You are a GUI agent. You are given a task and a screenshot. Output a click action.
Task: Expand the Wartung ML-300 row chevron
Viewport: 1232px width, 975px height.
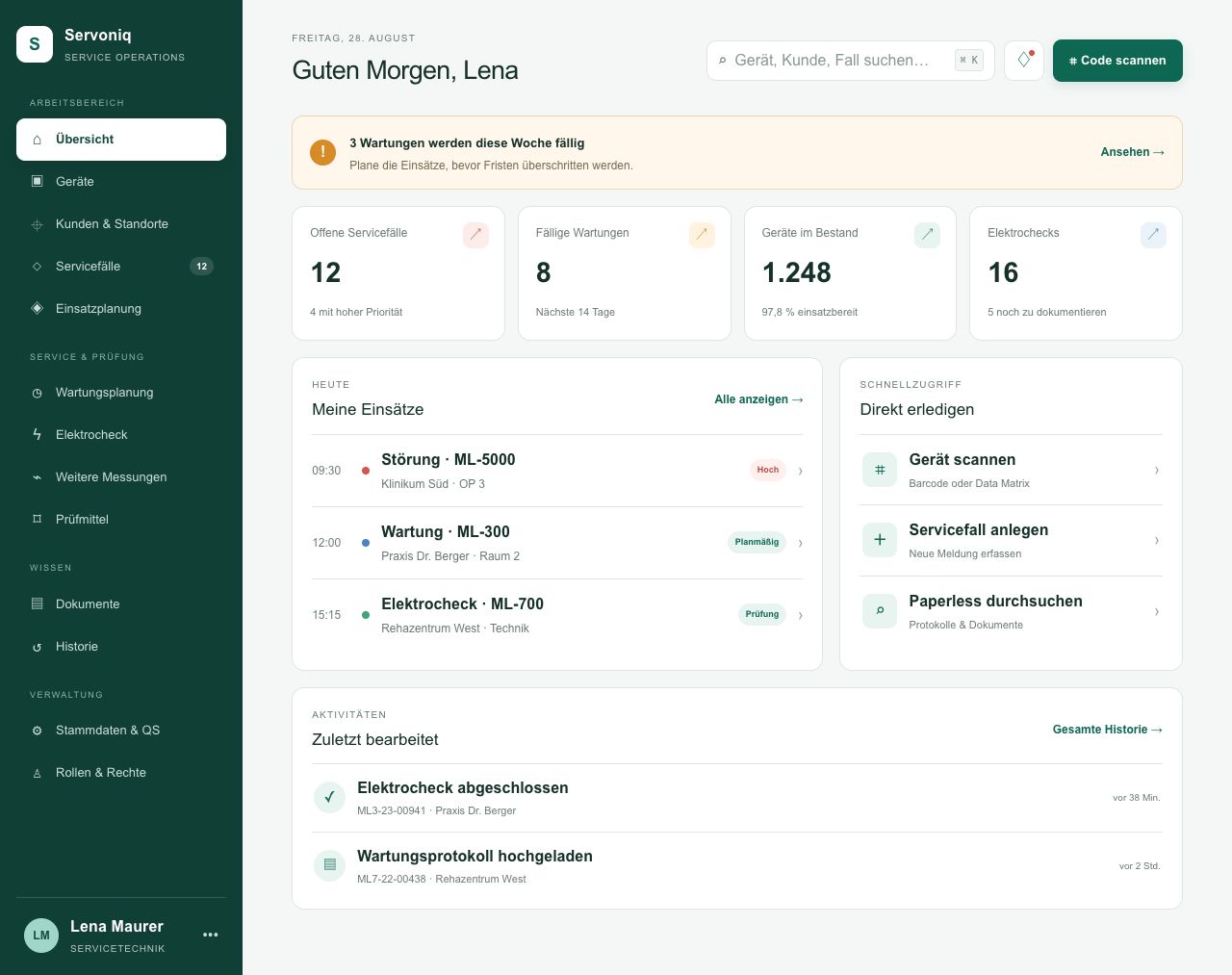(801, 543)
